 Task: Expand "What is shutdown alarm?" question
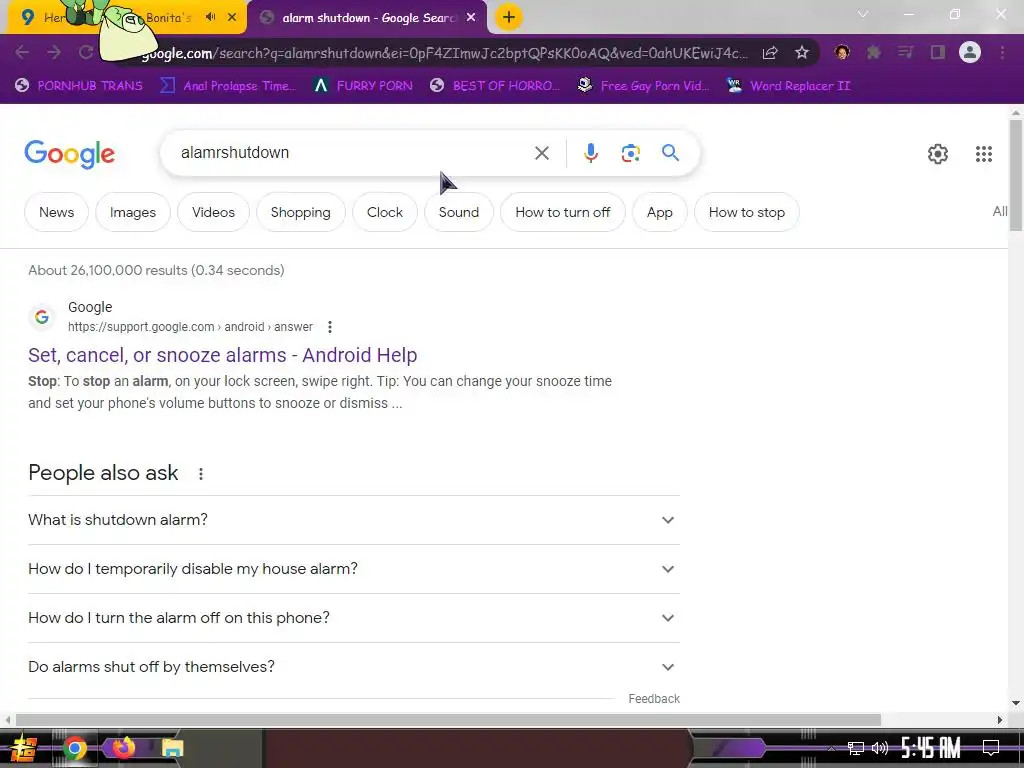[x=353, y=520]
